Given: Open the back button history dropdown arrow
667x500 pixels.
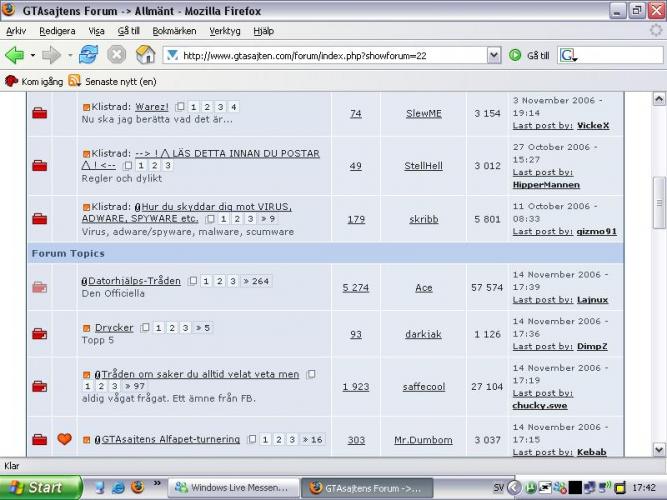Looking at the screenshot, I should pyautogui.click(x=34, y=55).
